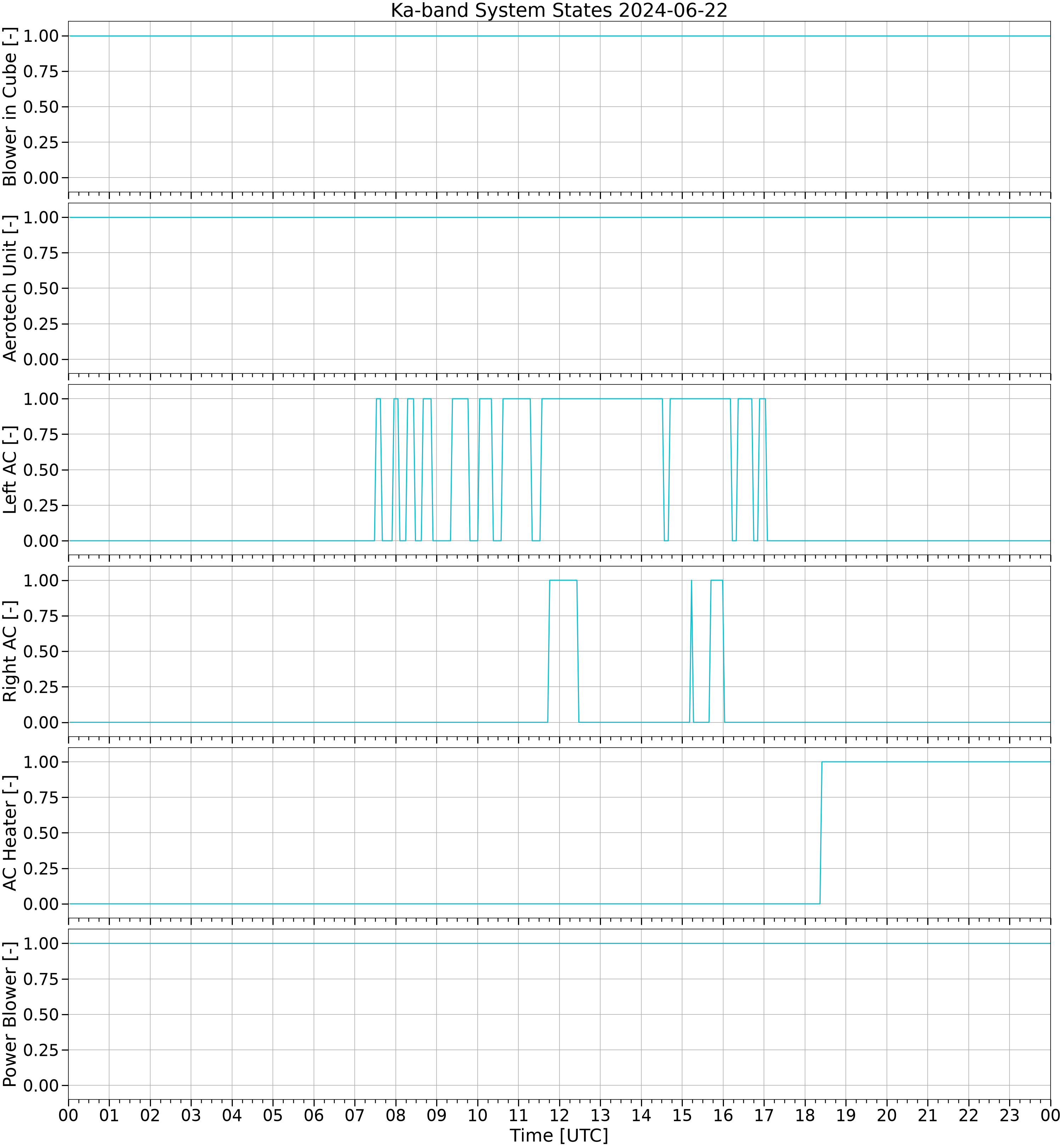
Task: Click the Blower in Cube y-axis label
Action: (x=10, y=106)
